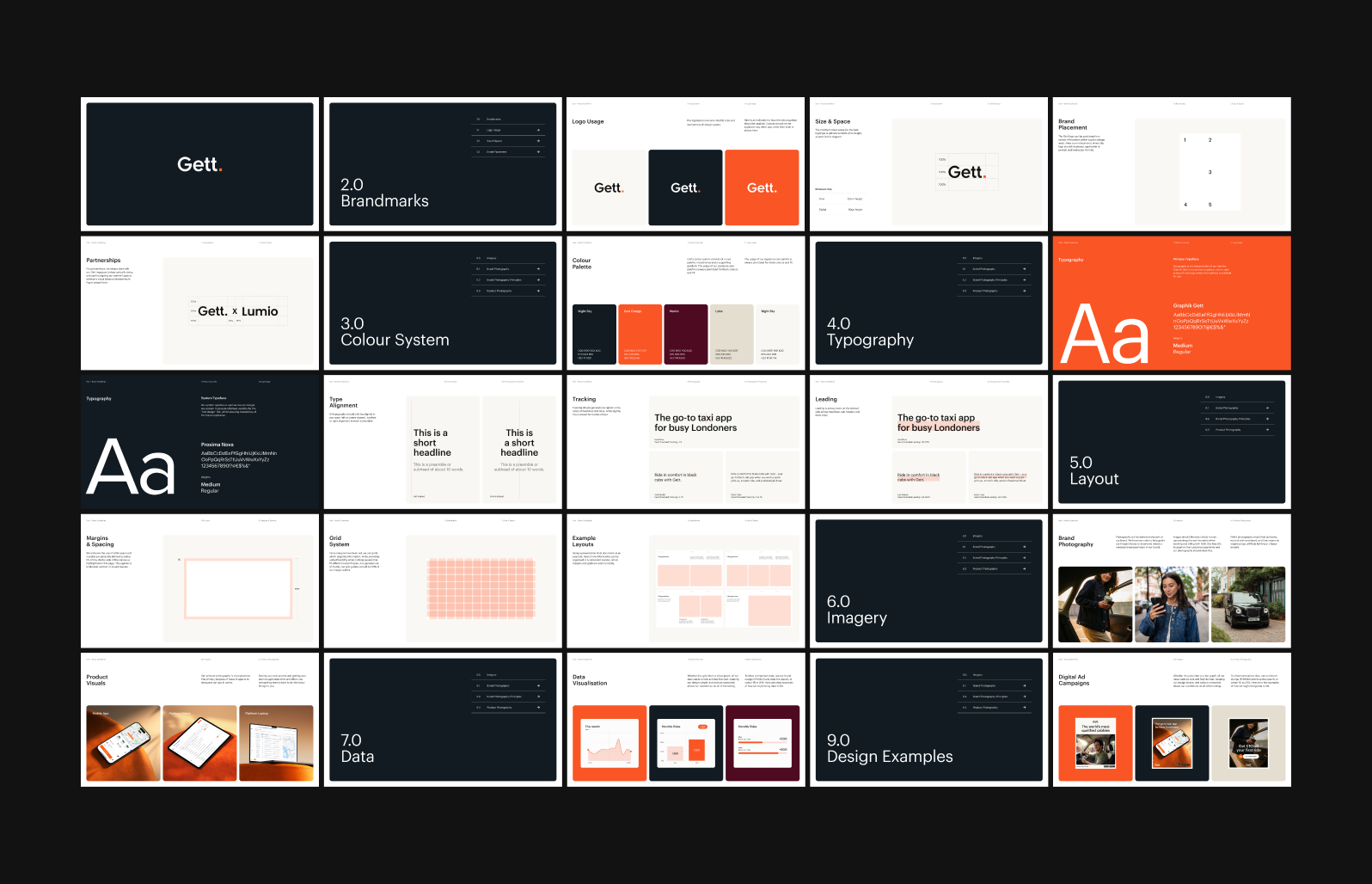Click the merlot data card in Data Visualisation
Screen dimensions: 1372x884
click(763, 743)
